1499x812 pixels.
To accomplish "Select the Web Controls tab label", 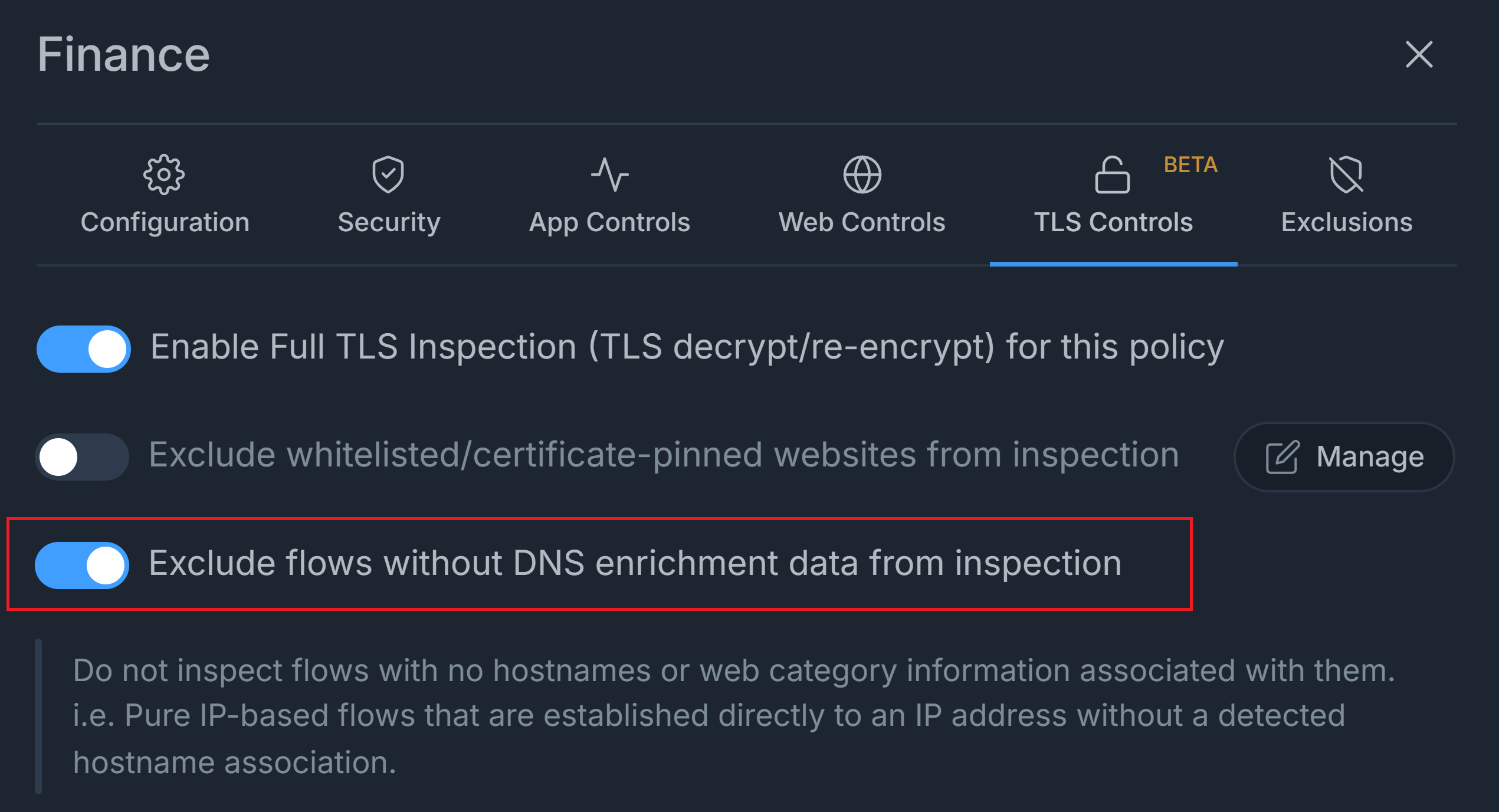I will 862,222.
